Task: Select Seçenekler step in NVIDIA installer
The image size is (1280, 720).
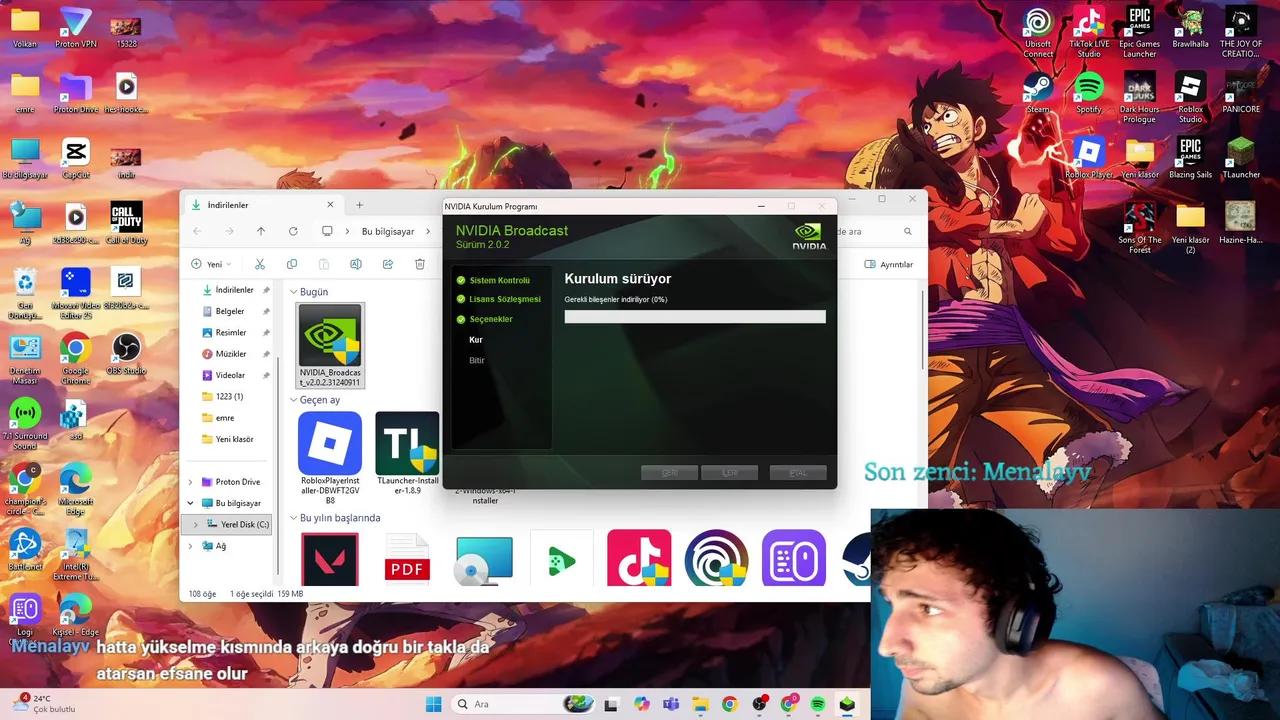Action: tap(490, 319)
